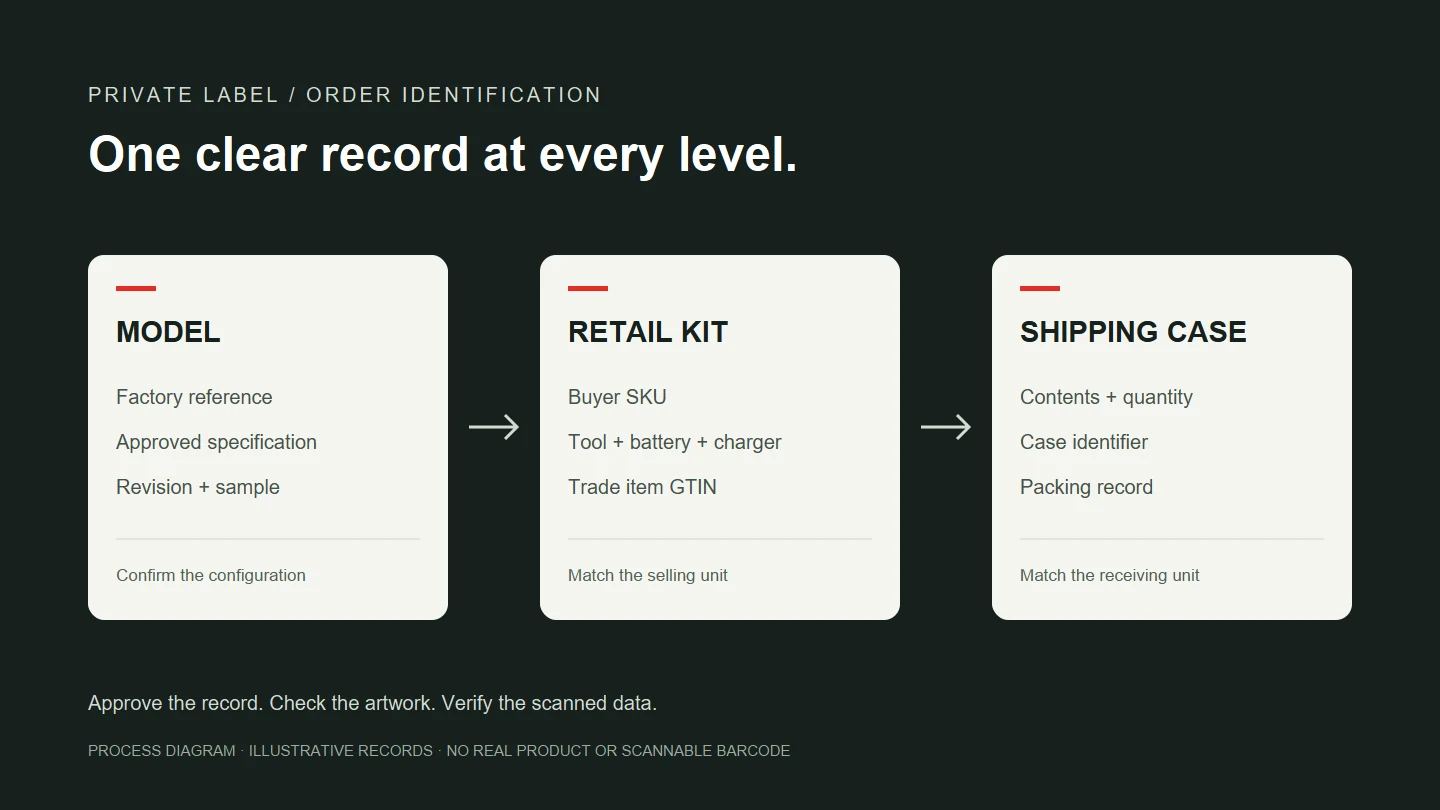Click 'Match the selling unit' footer text
Screen dimensions: 1440x810
click(648, 575)
